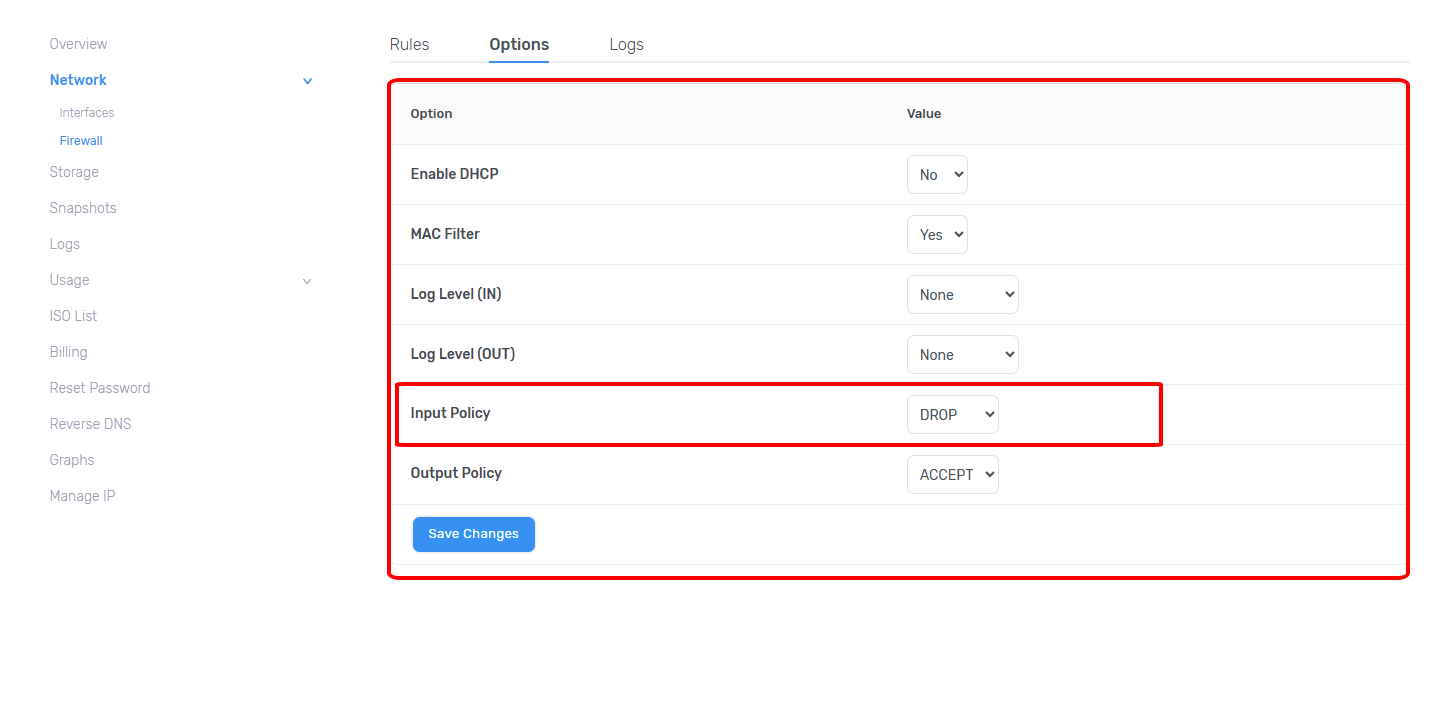The image size is (1450, 704).
Task: Select the Options tab
Action: (x=519, y=45)
